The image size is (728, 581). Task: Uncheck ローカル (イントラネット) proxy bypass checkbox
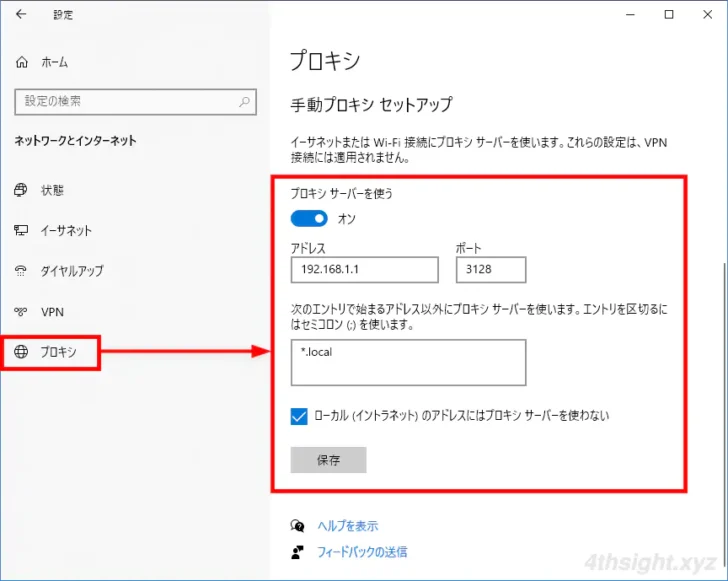click(x=299, y=416)
